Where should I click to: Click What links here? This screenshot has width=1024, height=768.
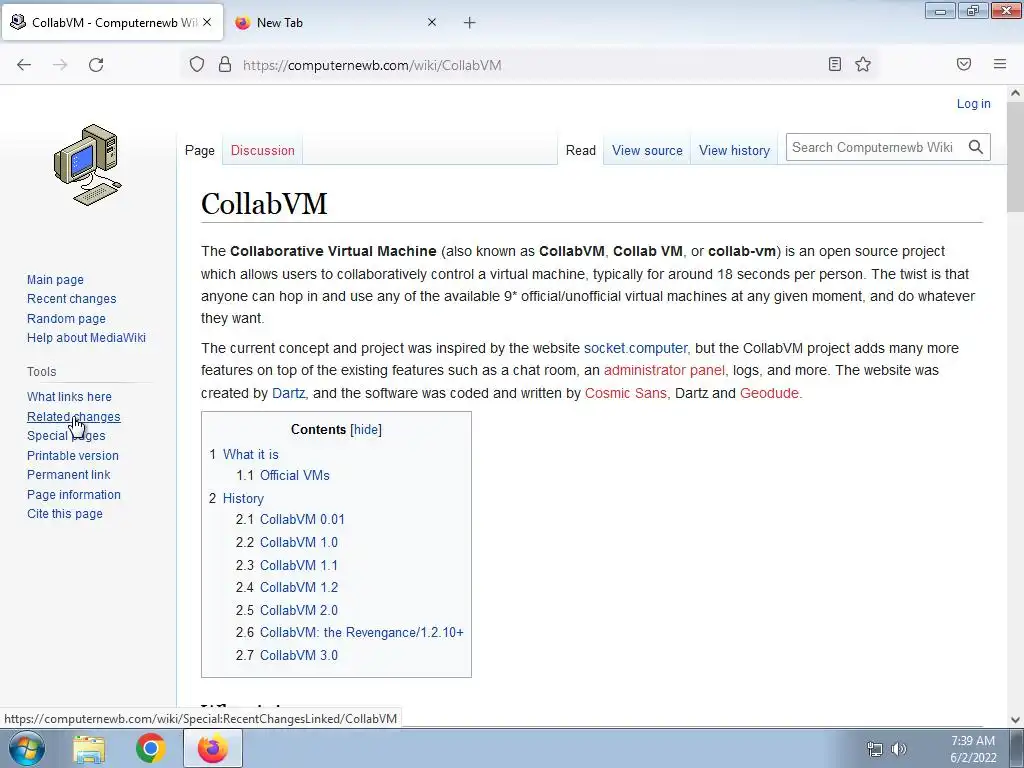coord(69,396)
